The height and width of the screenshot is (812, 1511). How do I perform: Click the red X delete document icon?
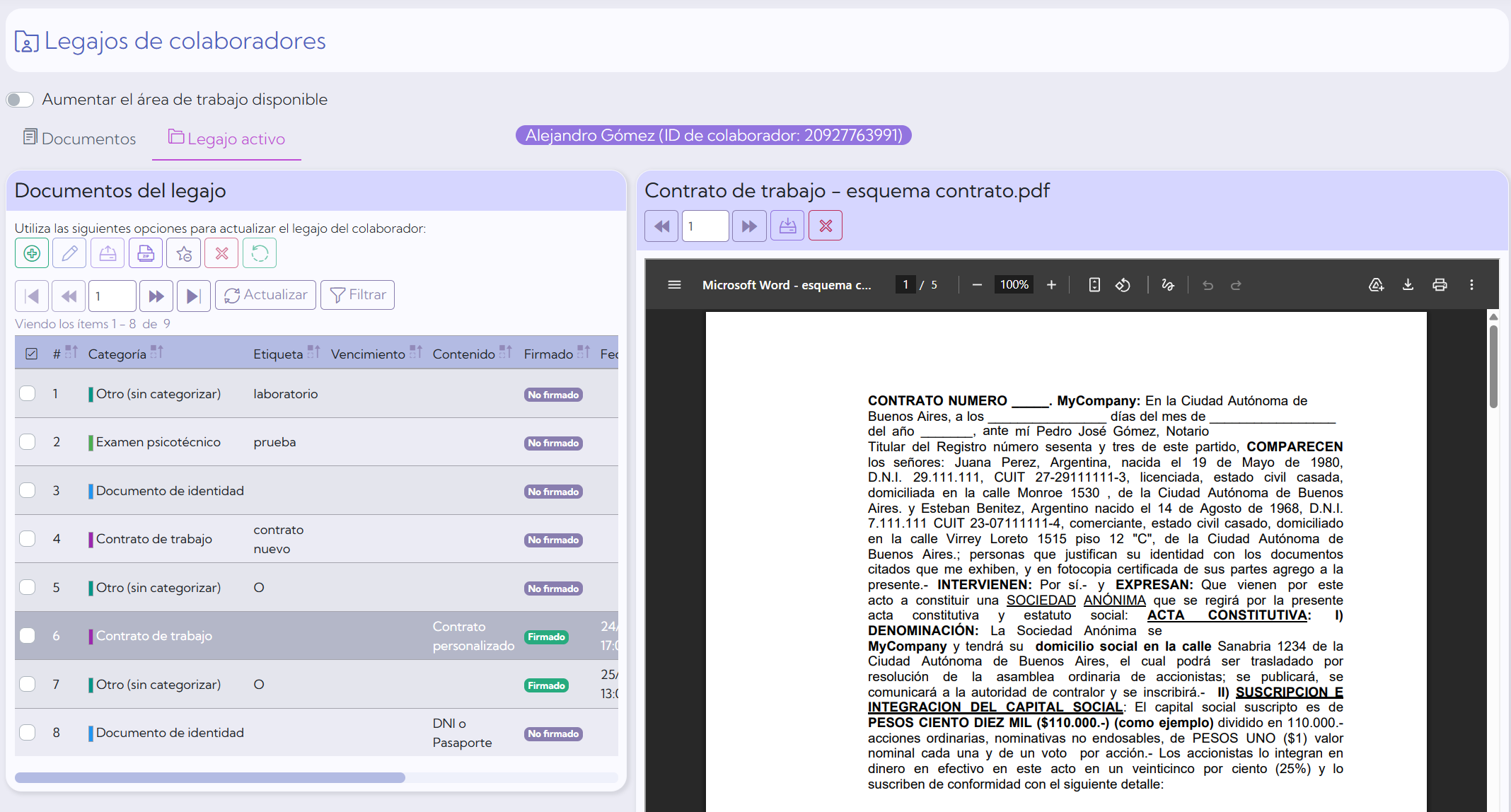[221, 253]
